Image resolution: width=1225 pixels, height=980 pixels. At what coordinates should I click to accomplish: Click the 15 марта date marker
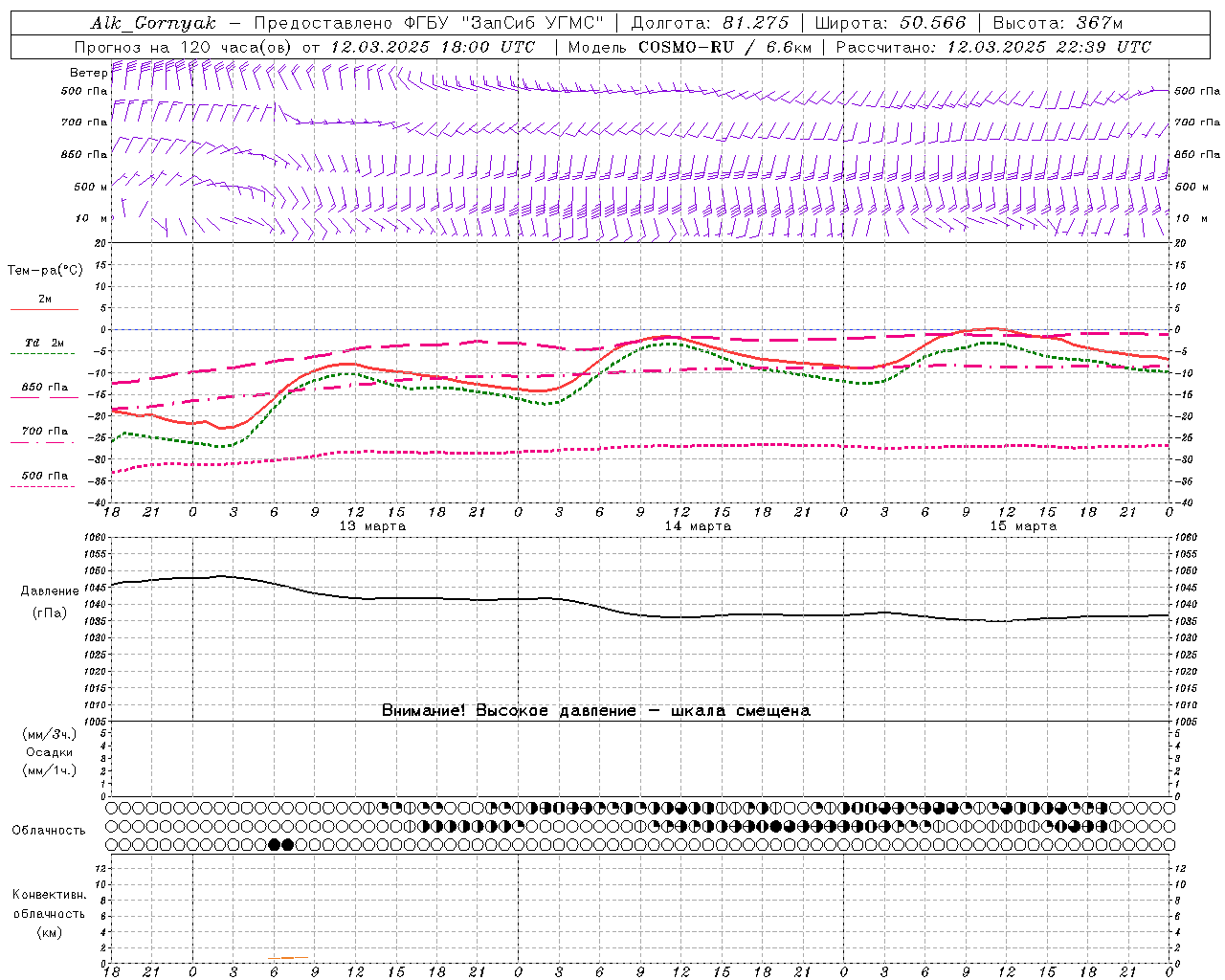[x=1023, y=526]
